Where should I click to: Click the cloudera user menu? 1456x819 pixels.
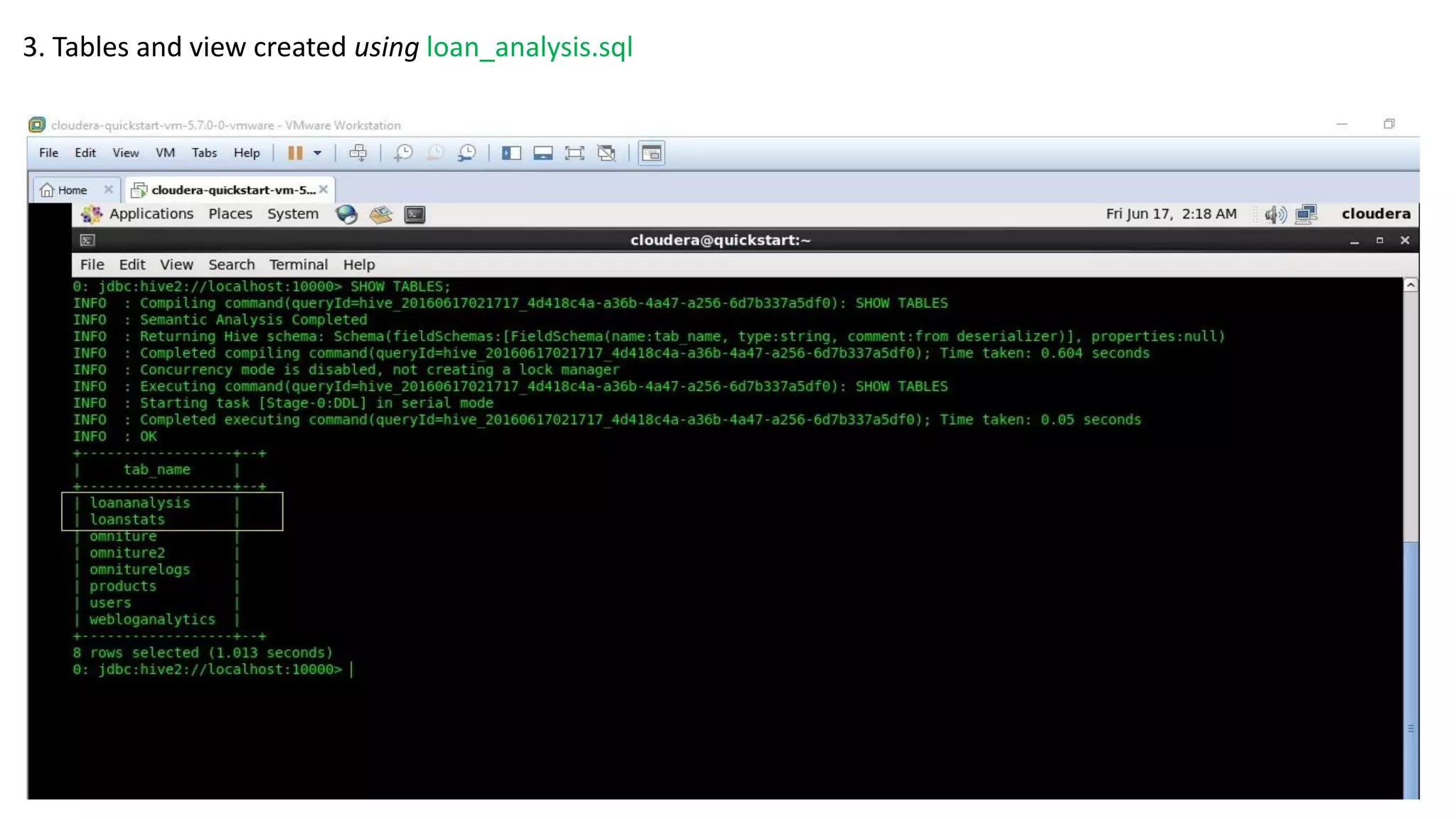(x=1376, y=214)
